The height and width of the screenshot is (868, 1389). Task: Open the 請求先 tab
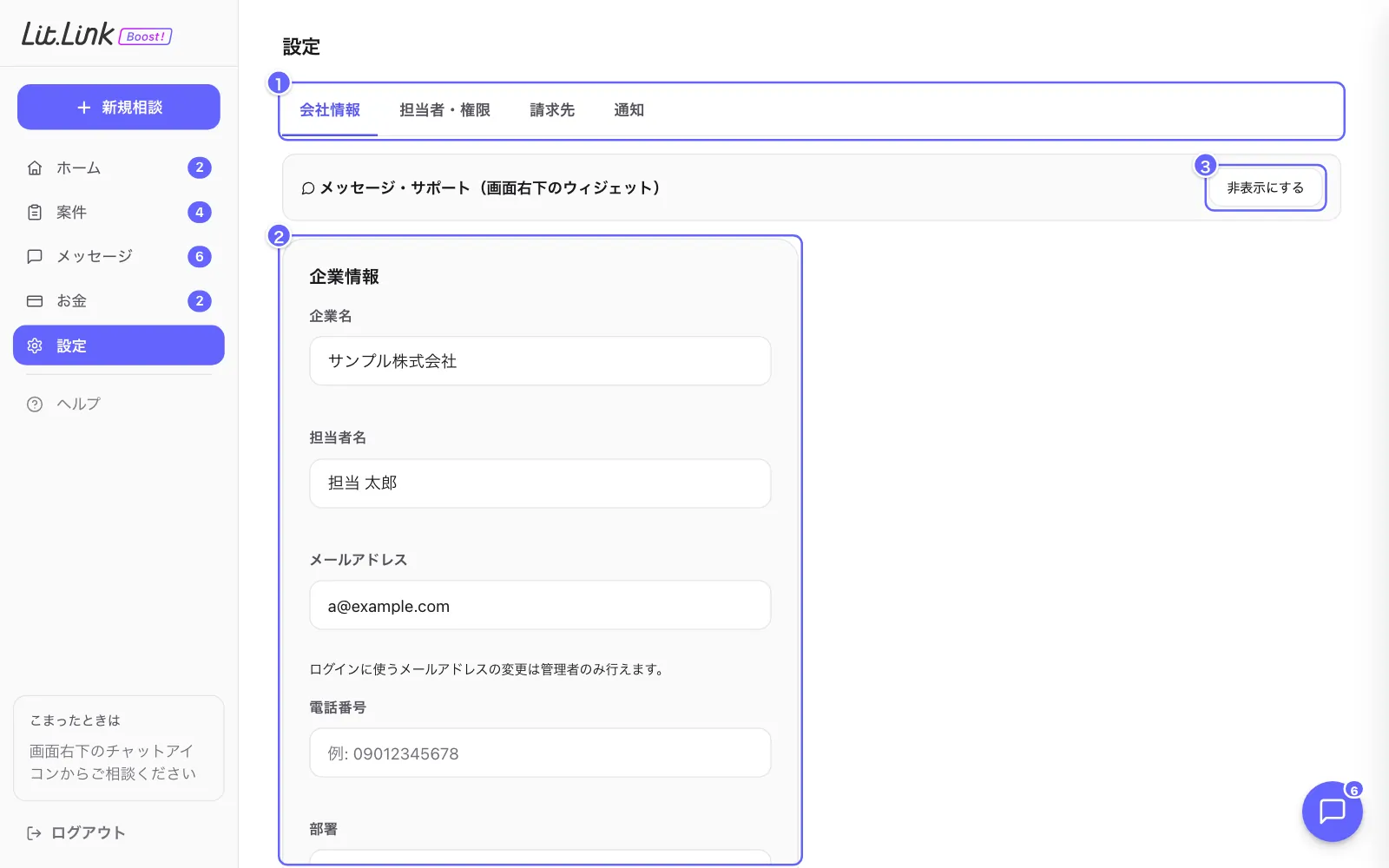point(552,110)
